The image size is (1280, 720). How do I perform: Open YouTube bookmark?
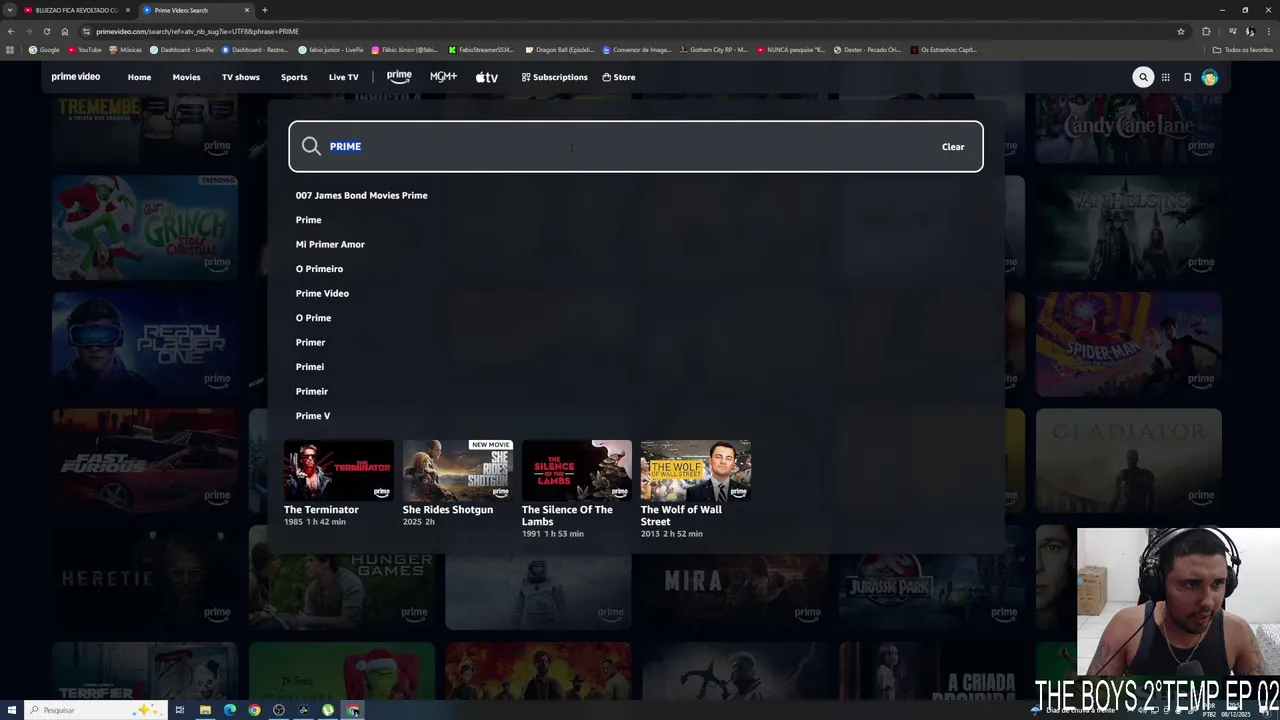[x=84, y=49]
